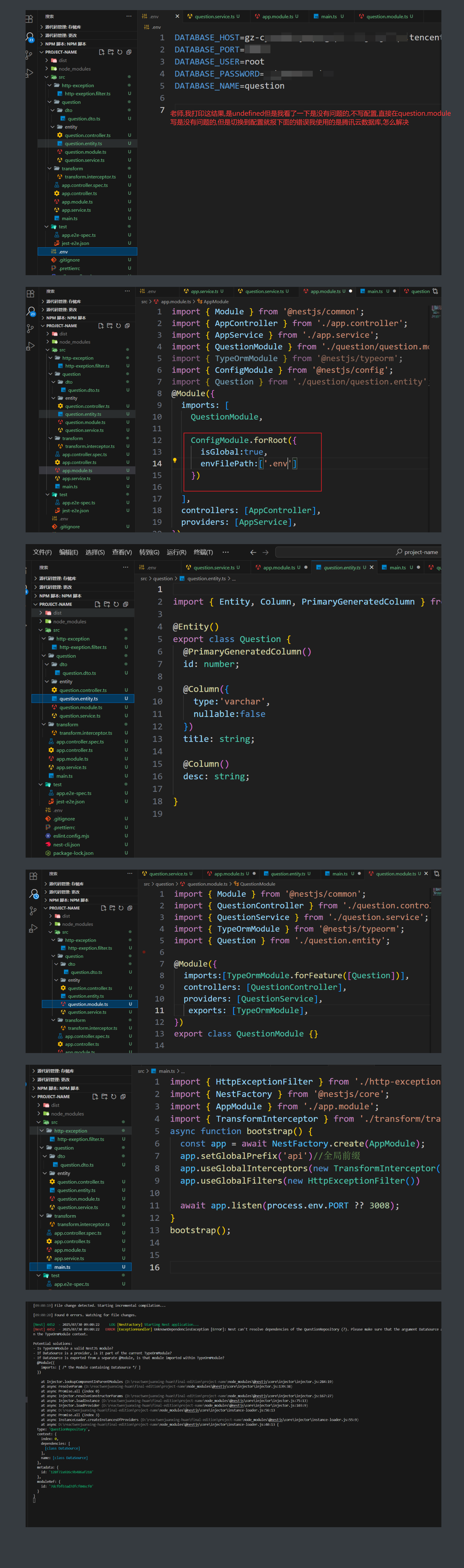Click the ConfigModule.forRoot code line
This screenshot has width=464, height=1568.
pyautogui.click(x=243, y=440)
